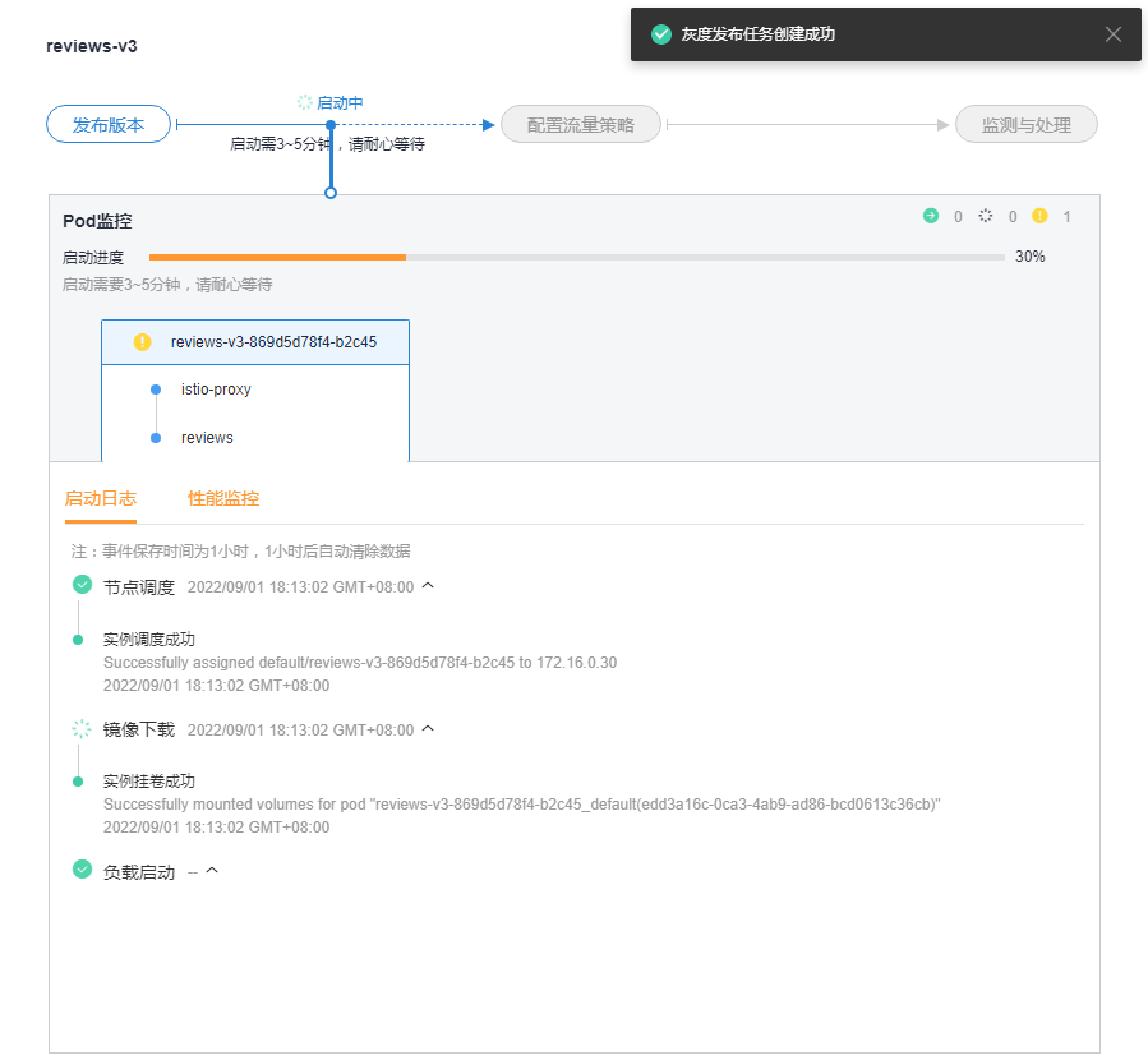Click the 发布版本 step button

click(x=109, y=125)
